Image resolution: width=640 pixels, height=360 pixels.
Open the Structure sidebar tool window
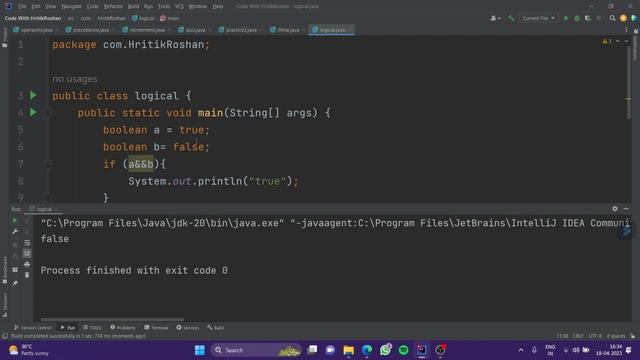[4, 305]
